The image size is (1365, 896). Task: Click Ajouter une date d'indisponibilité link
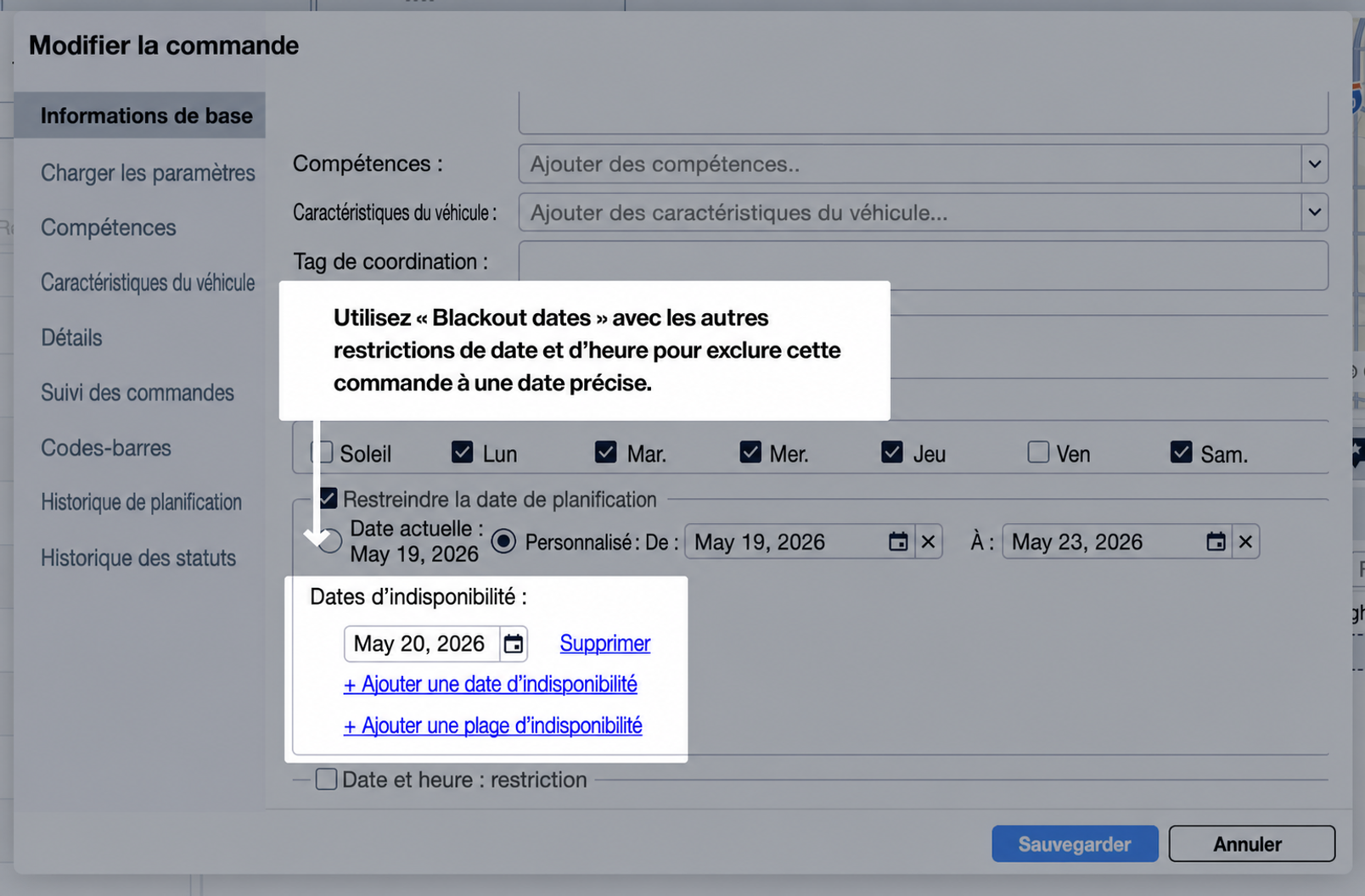pos(490,684)
